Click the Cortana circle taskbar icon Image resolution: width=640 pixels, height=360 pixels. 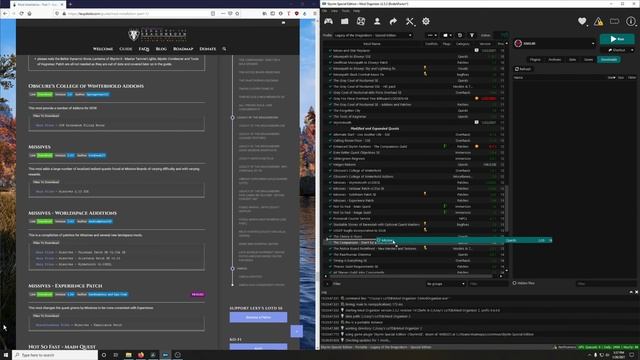(104, 355)
